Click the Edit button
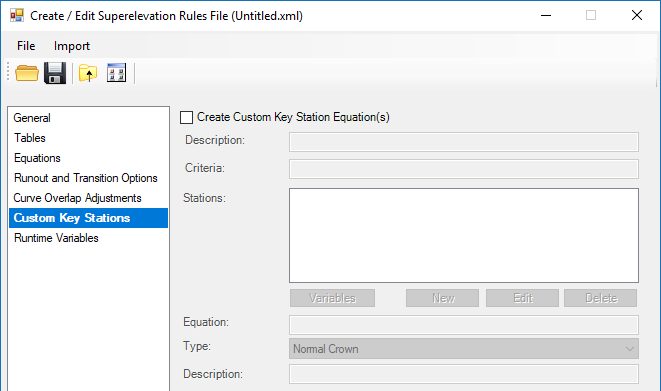This screenshot has height=391, width=661. [x=522, y=298]
